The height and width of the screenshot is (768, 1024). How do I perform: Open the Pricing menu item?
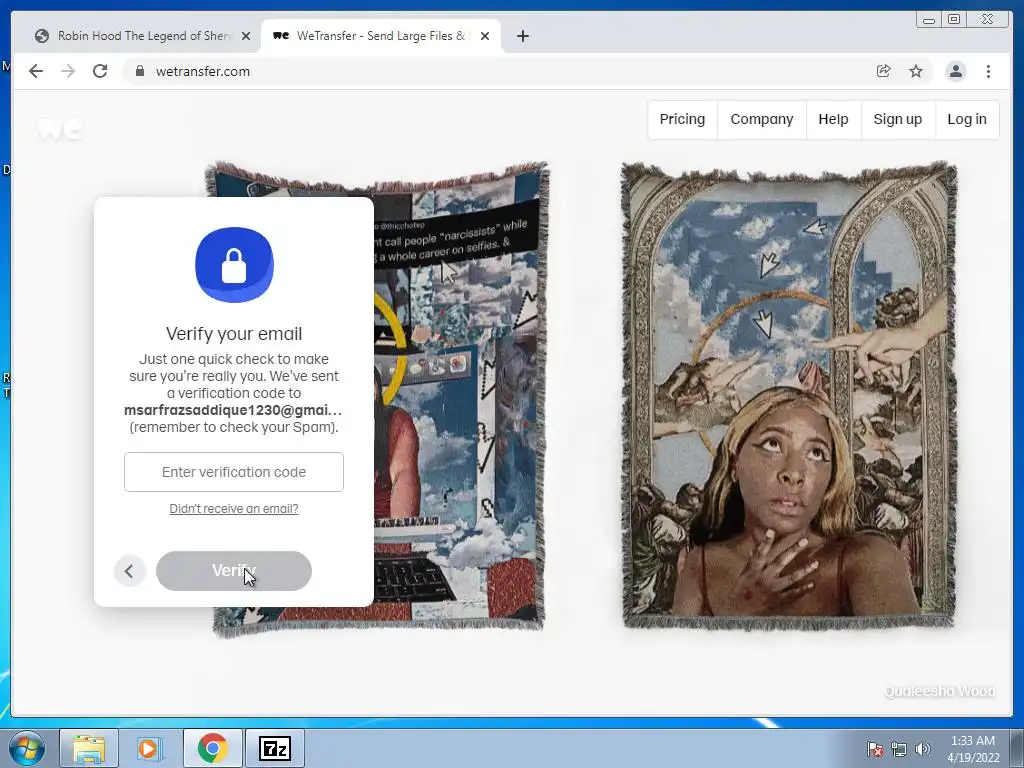click(682, 120)
